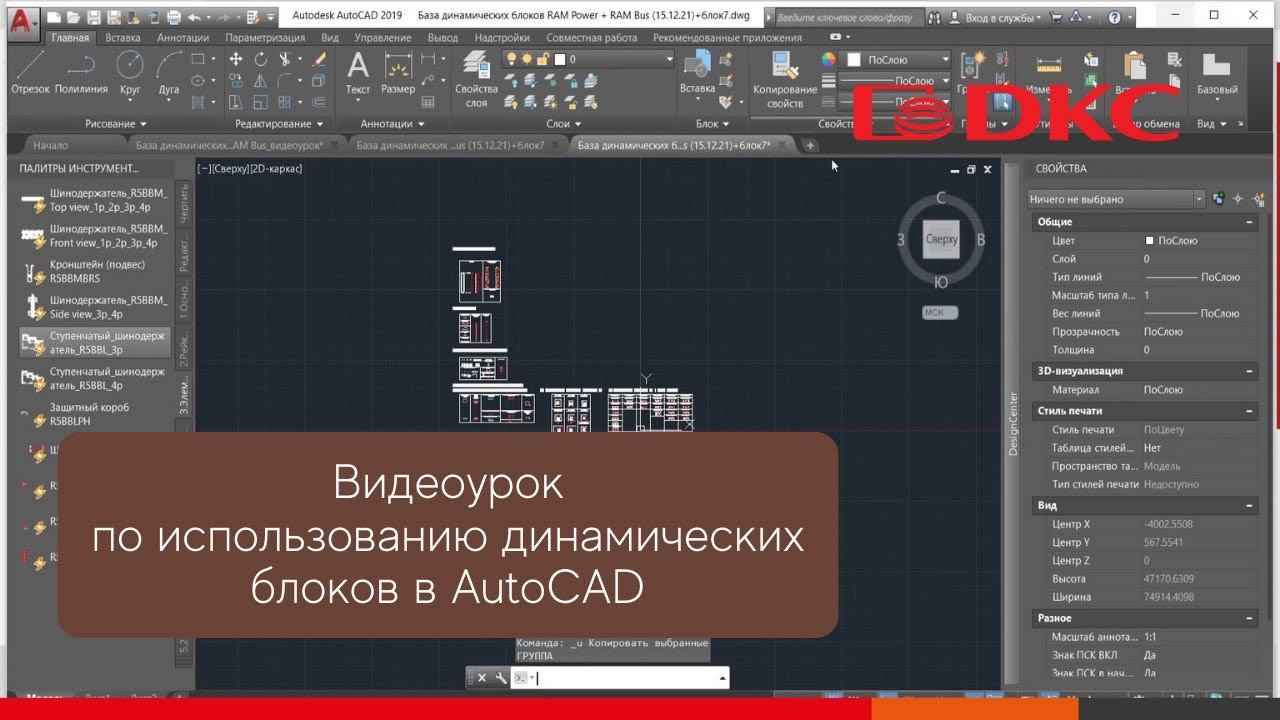The width and height of the screenshot is (1280, 720).
Task: Insert Шинодержатель_R5BBM Top view block
Action: pos(95,199)
